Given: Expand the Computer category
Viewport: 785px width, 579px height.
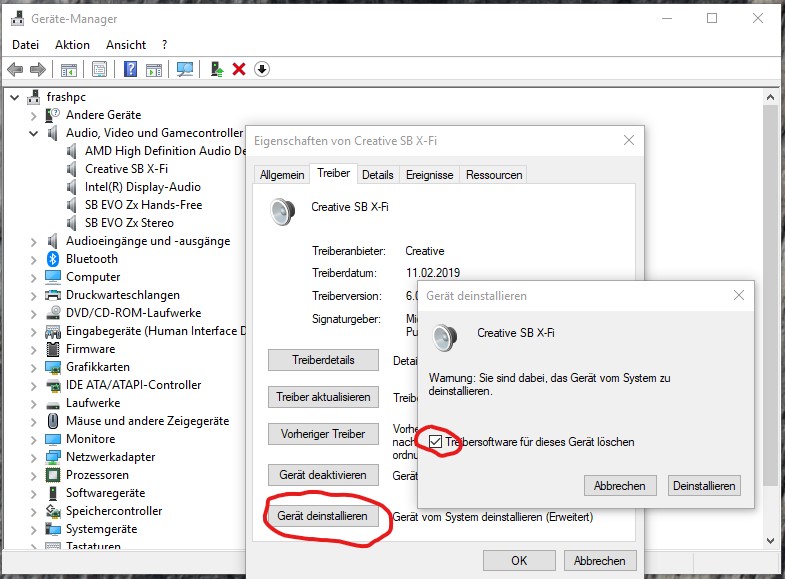Looking at the screenshot, I should click(34, 278).
